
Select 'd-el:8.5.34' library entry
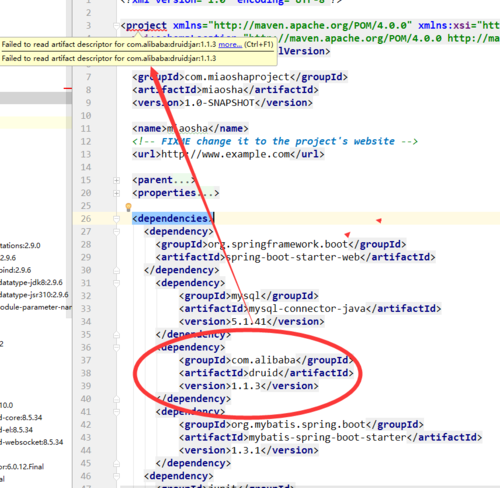[x=17, y=430]
